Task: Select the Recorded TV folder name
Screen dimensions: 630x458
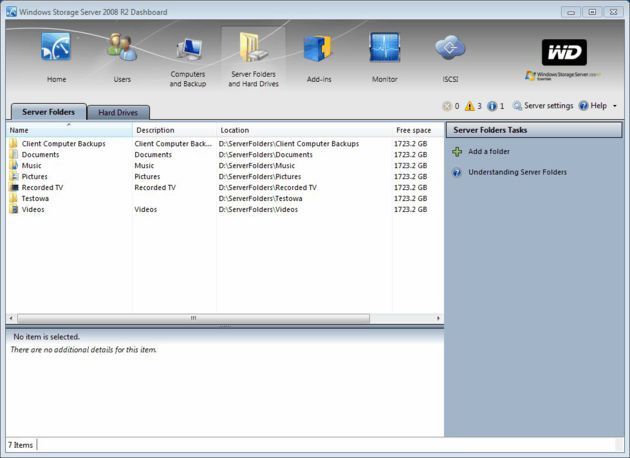Action: tap(42, 187)
